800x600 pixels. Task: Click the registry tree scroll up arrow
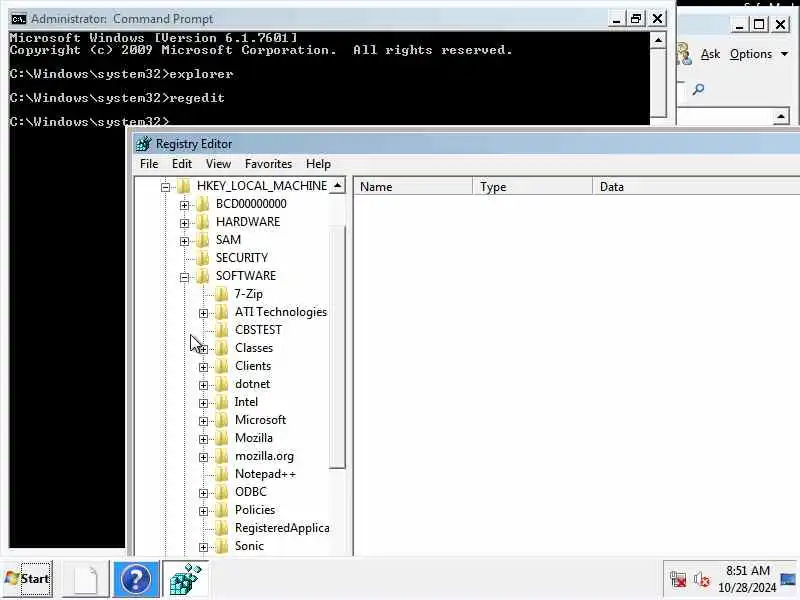point(337,186)
